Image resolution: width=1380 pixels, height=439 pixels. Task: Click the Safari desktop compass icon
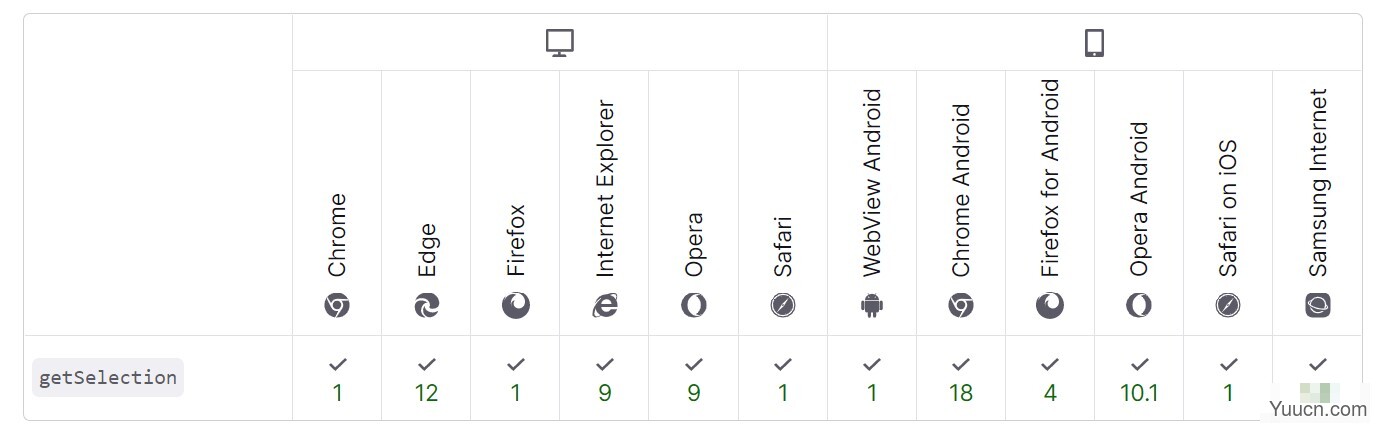tap(783, 305)
